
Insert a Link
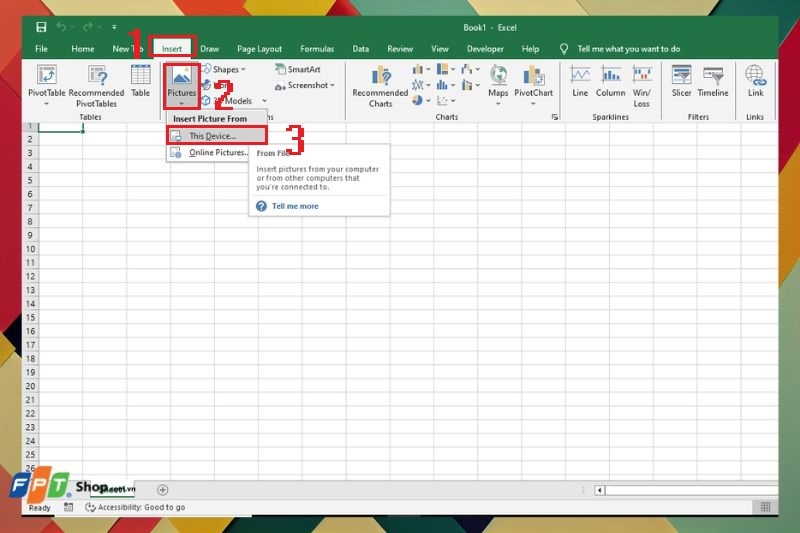(755, 81)
